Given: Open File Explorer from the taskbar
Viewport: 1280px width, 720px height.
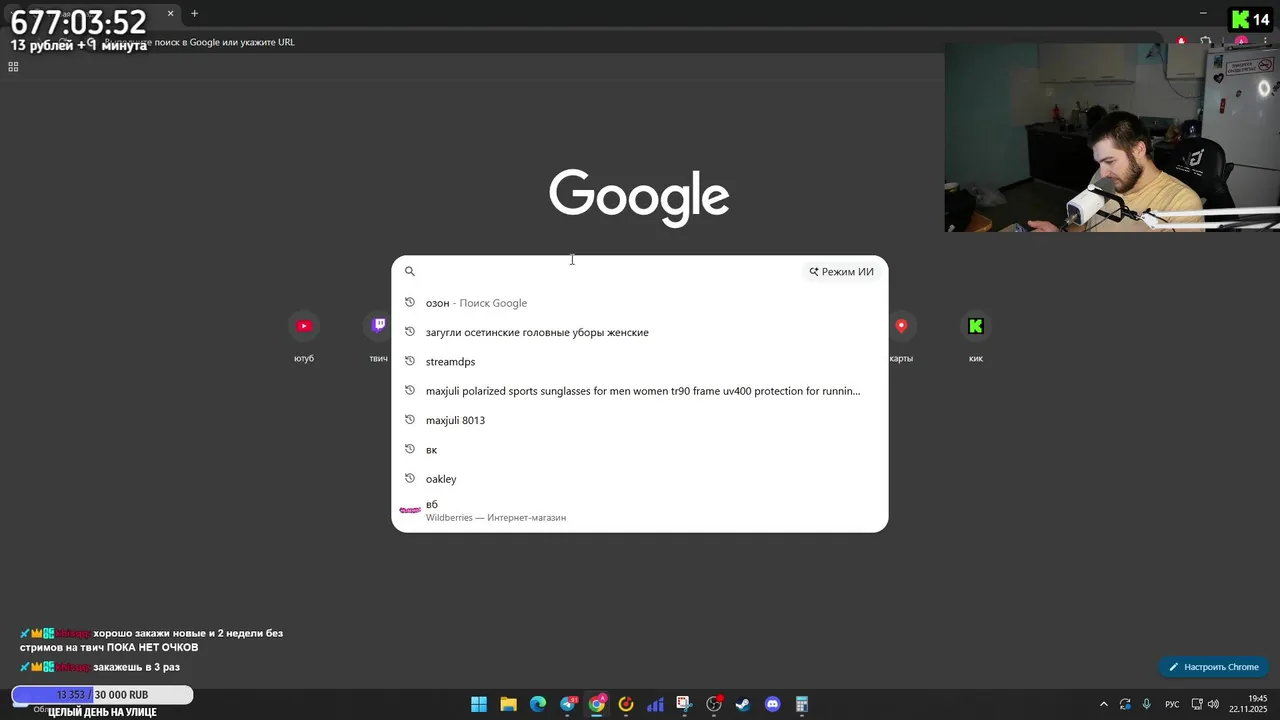Looking at the screenshot, I should pos(508,704).
